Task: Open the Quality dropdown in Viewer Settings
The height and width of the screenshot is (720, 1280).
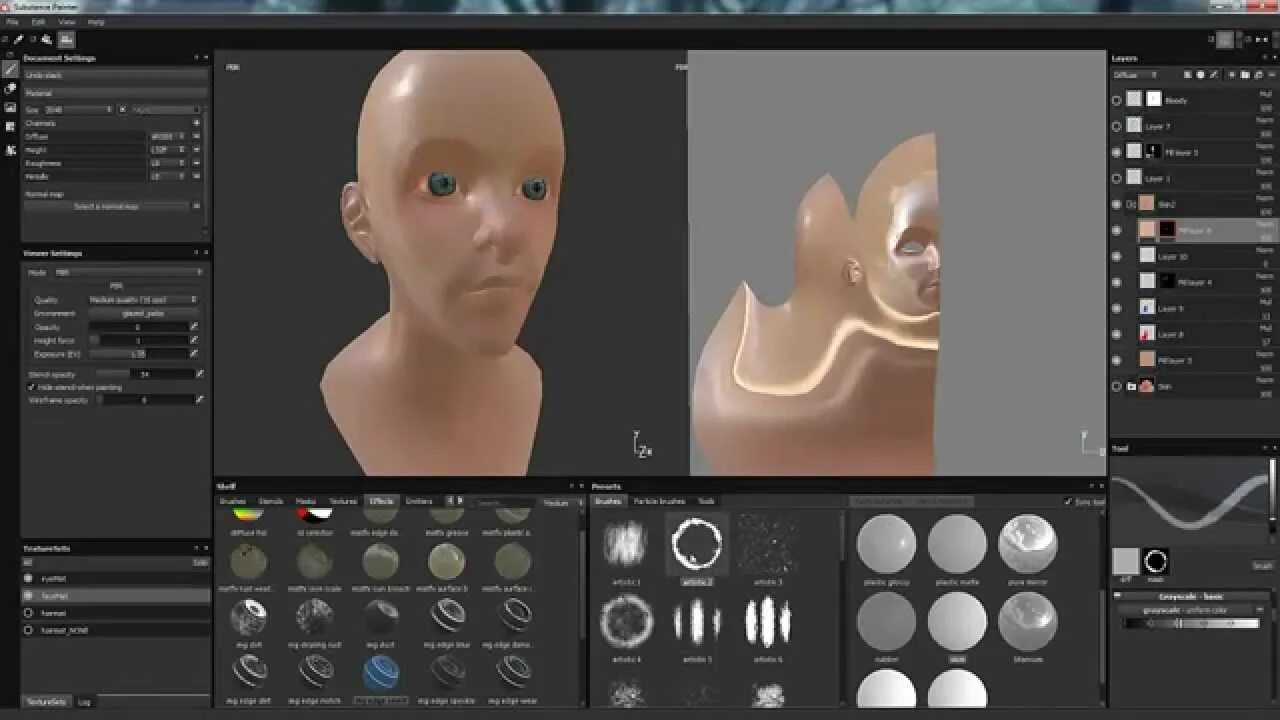Action: click(x=143, y=299)
